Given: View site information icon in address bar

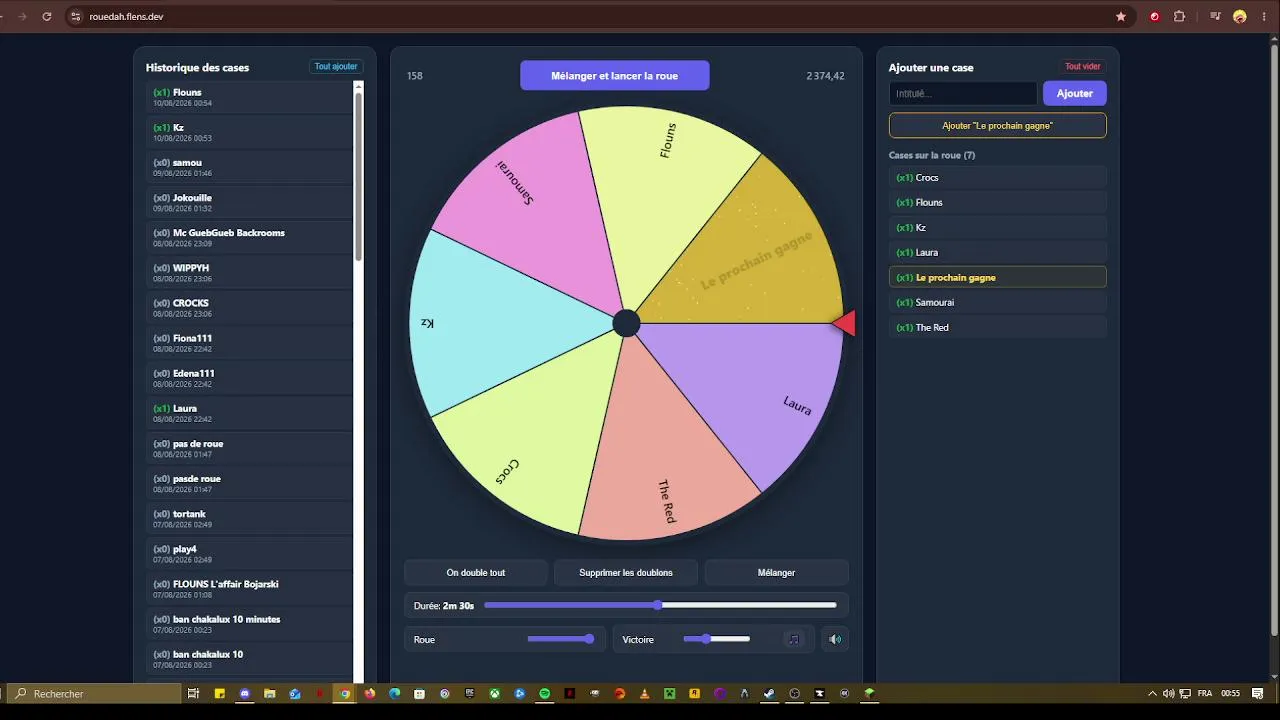Looking at the screenshot, I should pos(75,17).
